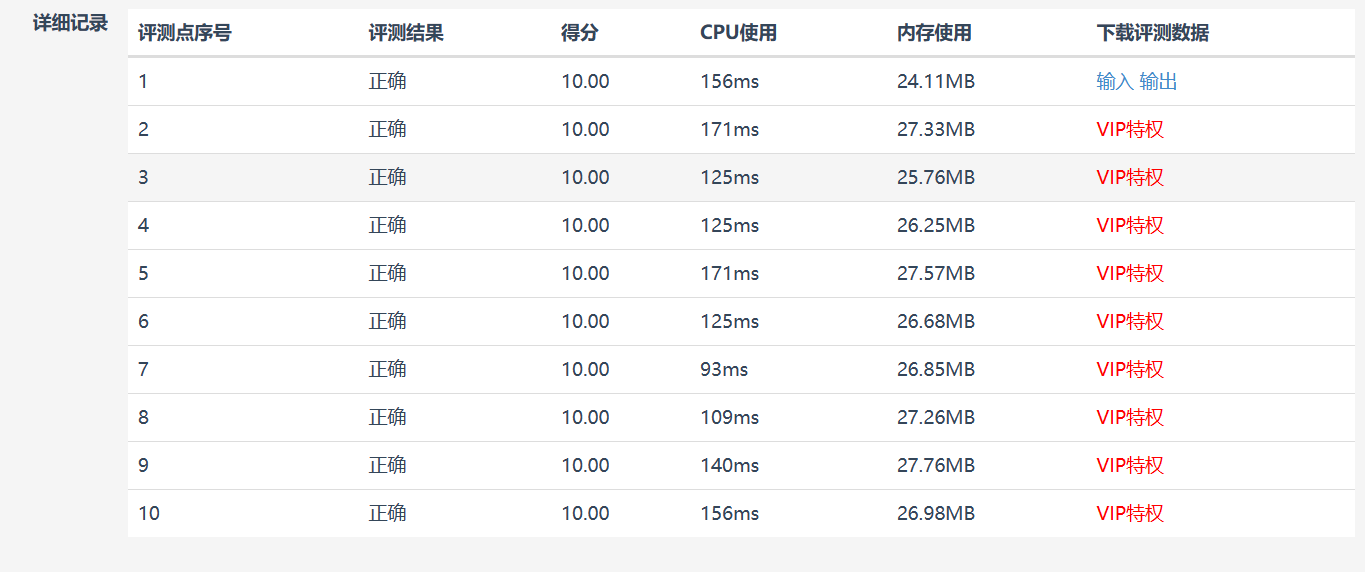Image resolution: width=1368 pixels, height=586 pixels.
Task: Select the 26.98MB memory value
Action: coord(936,514)
